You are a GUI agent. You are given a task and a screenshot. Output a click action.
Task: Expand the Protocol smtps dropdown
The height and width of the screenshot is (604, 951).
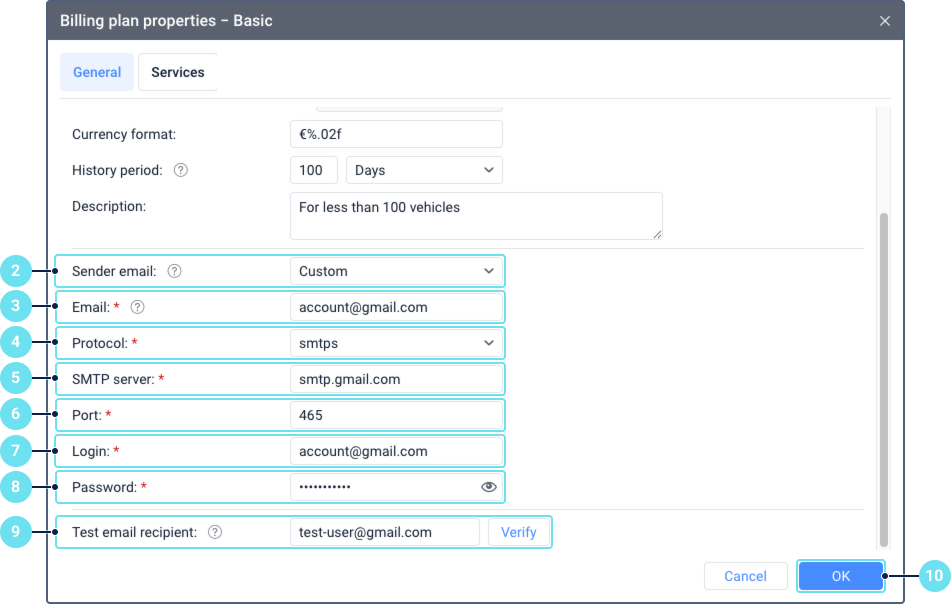pos(396,343)
